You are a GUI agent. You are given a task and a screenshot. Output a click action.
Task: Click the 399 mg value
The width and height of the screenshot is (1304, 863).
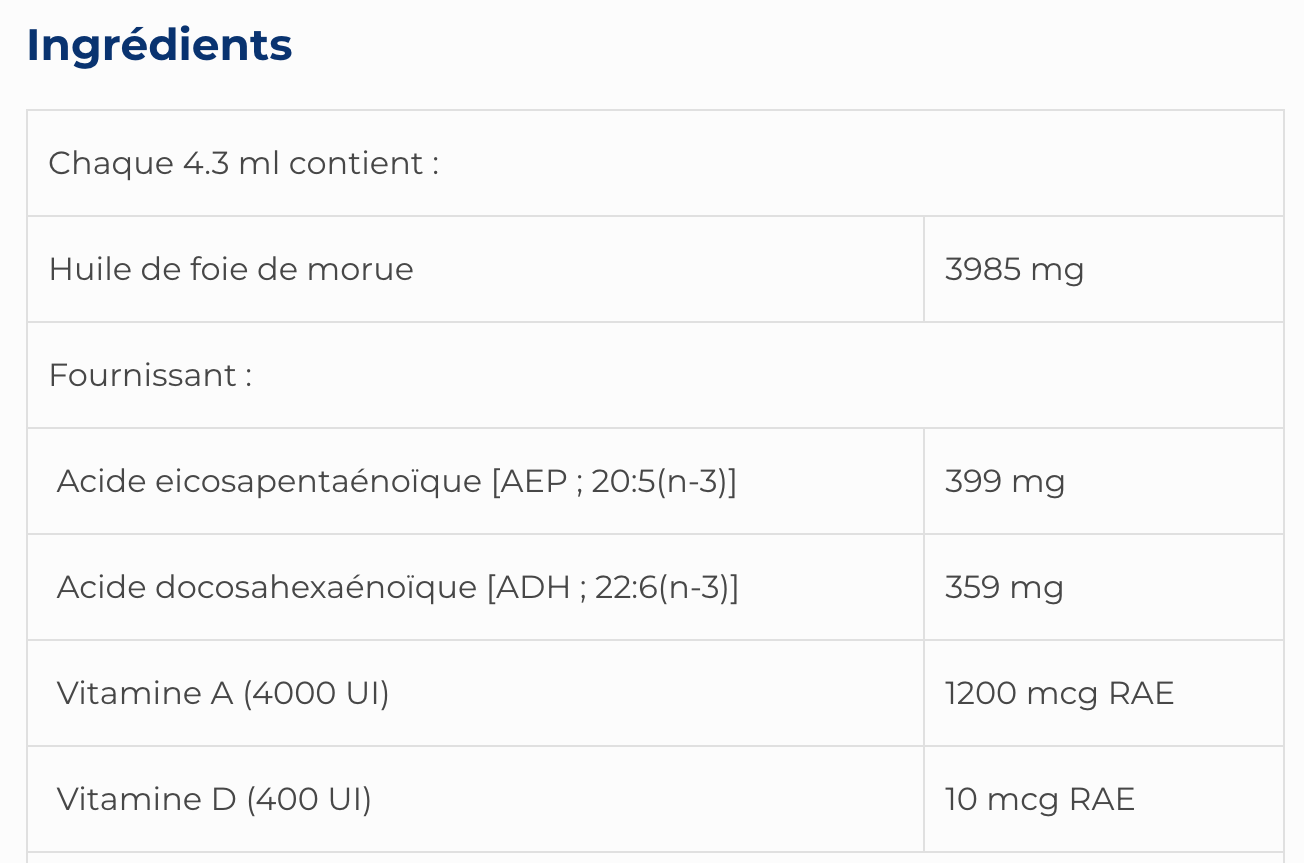point(1004,481)
